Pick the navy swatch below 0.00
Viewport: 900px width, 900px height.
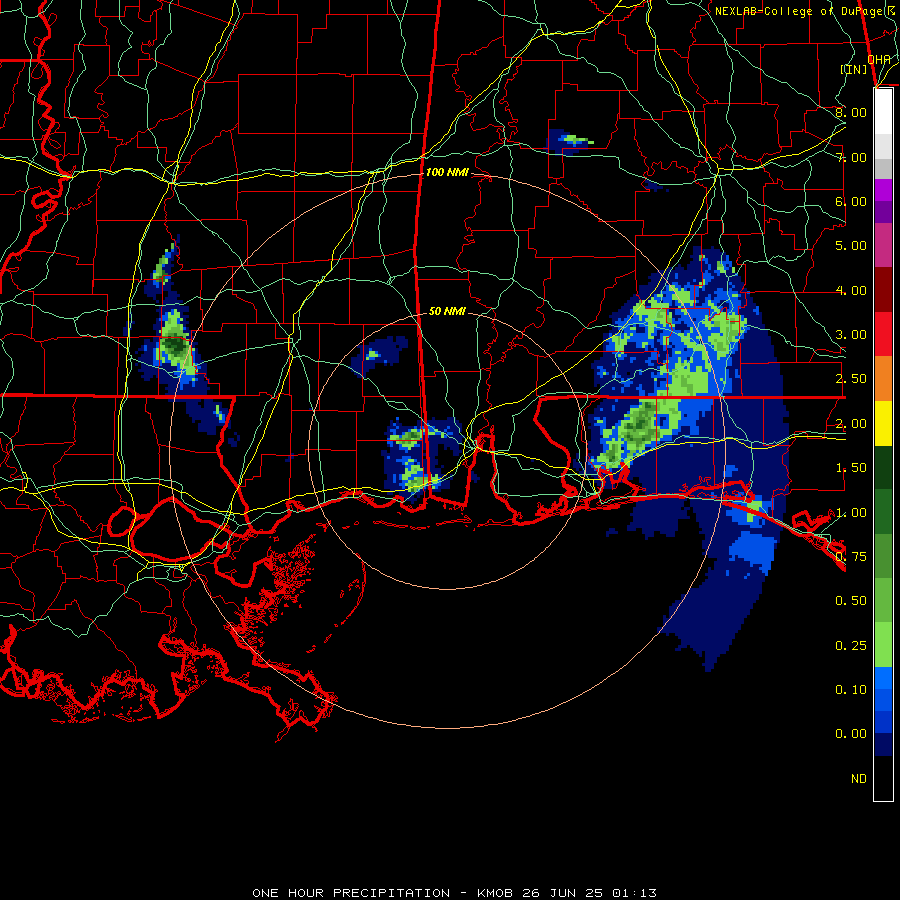coord(883,744)
